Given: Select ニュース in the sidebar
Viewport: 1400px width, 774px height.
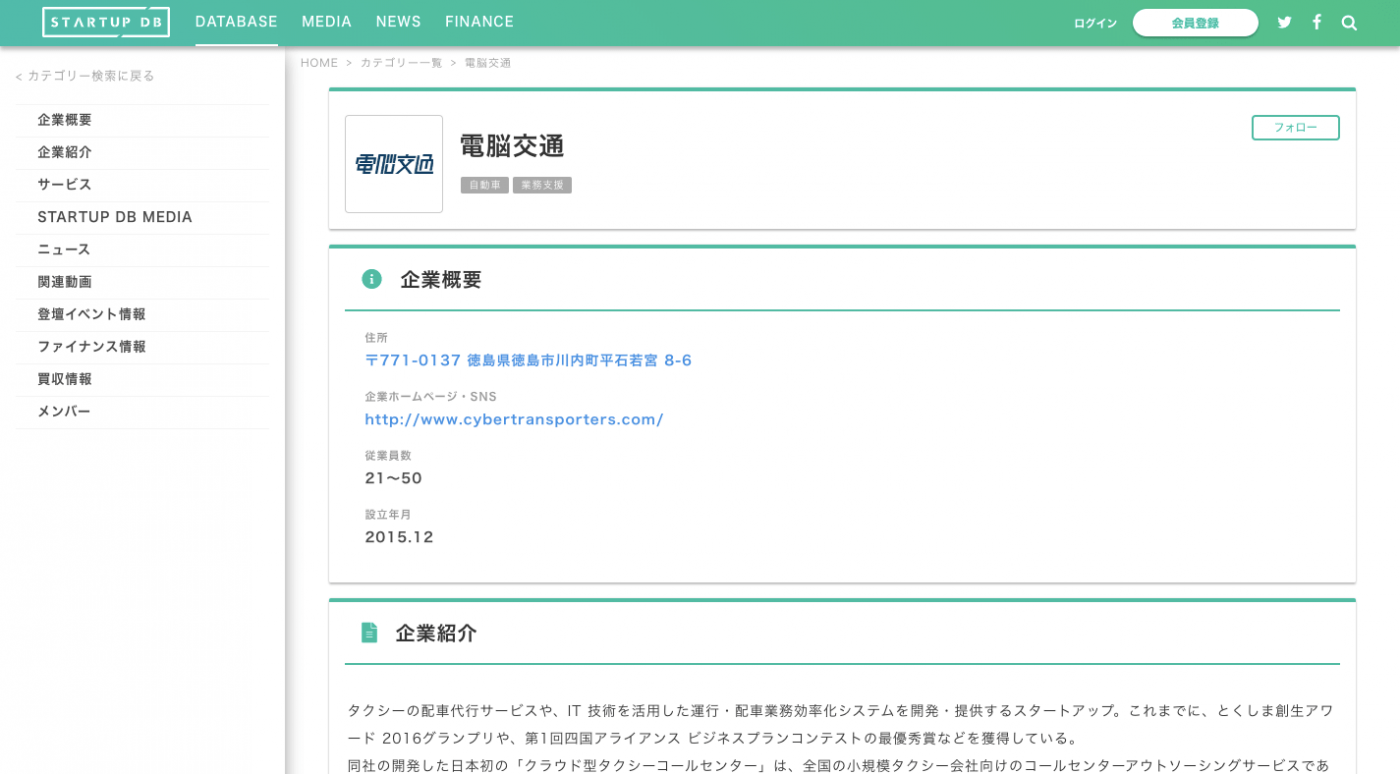Looking at the screenshot, I should click(x=142, y=250).
